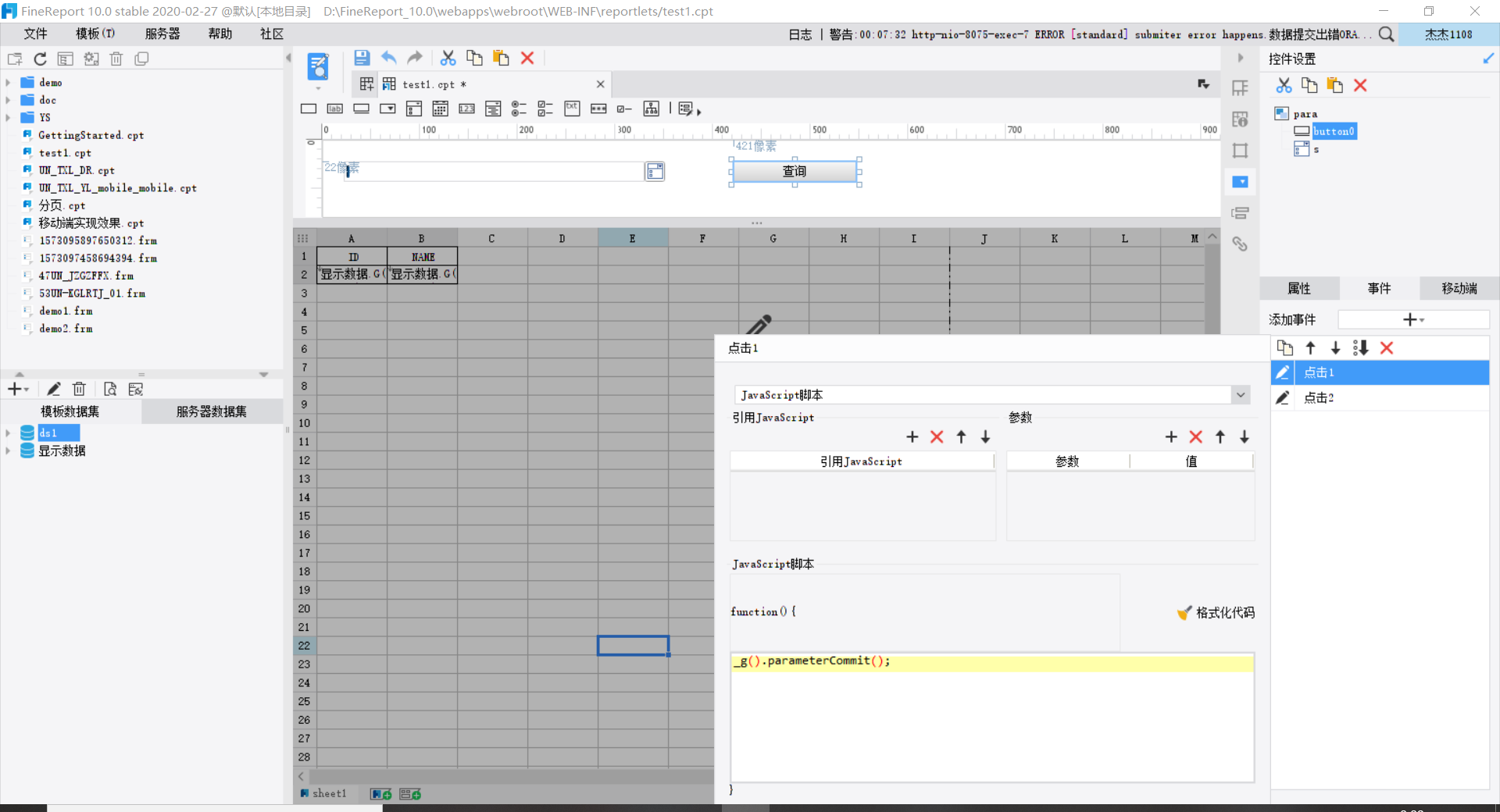Add a parameter with plus button
This screenshot has width=1500, height=812.
[1171, 437]
